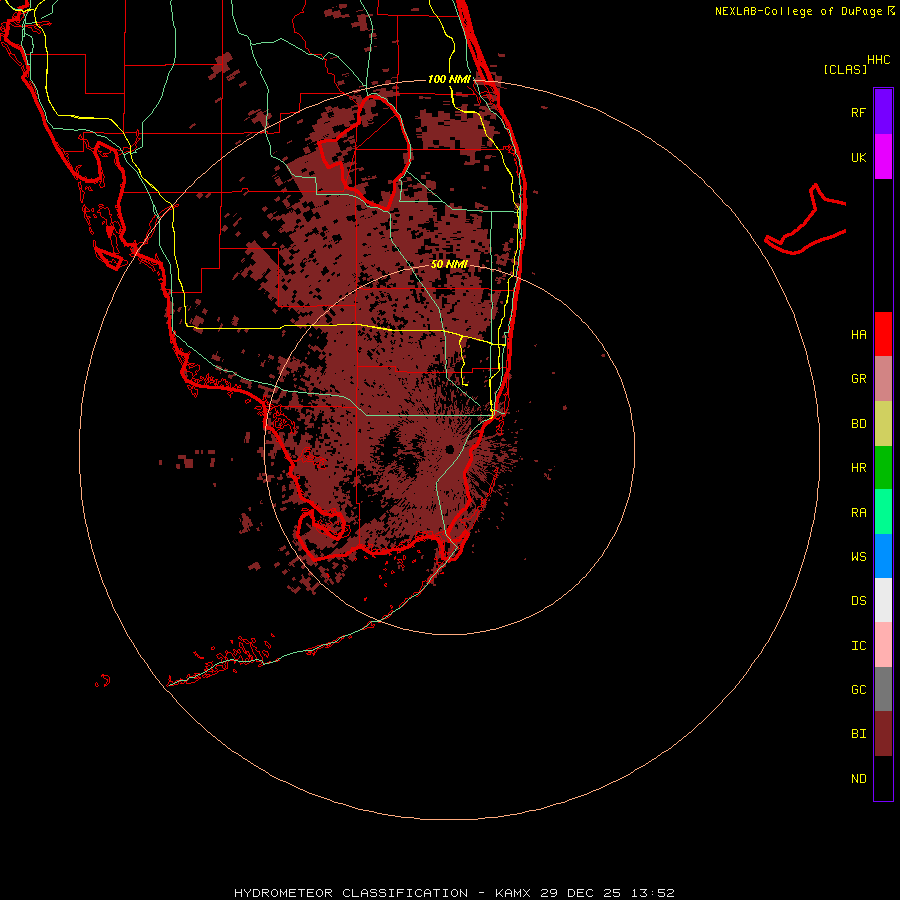Click the 'HHC' product code text
900x900 pixels.
pos(879,60)
